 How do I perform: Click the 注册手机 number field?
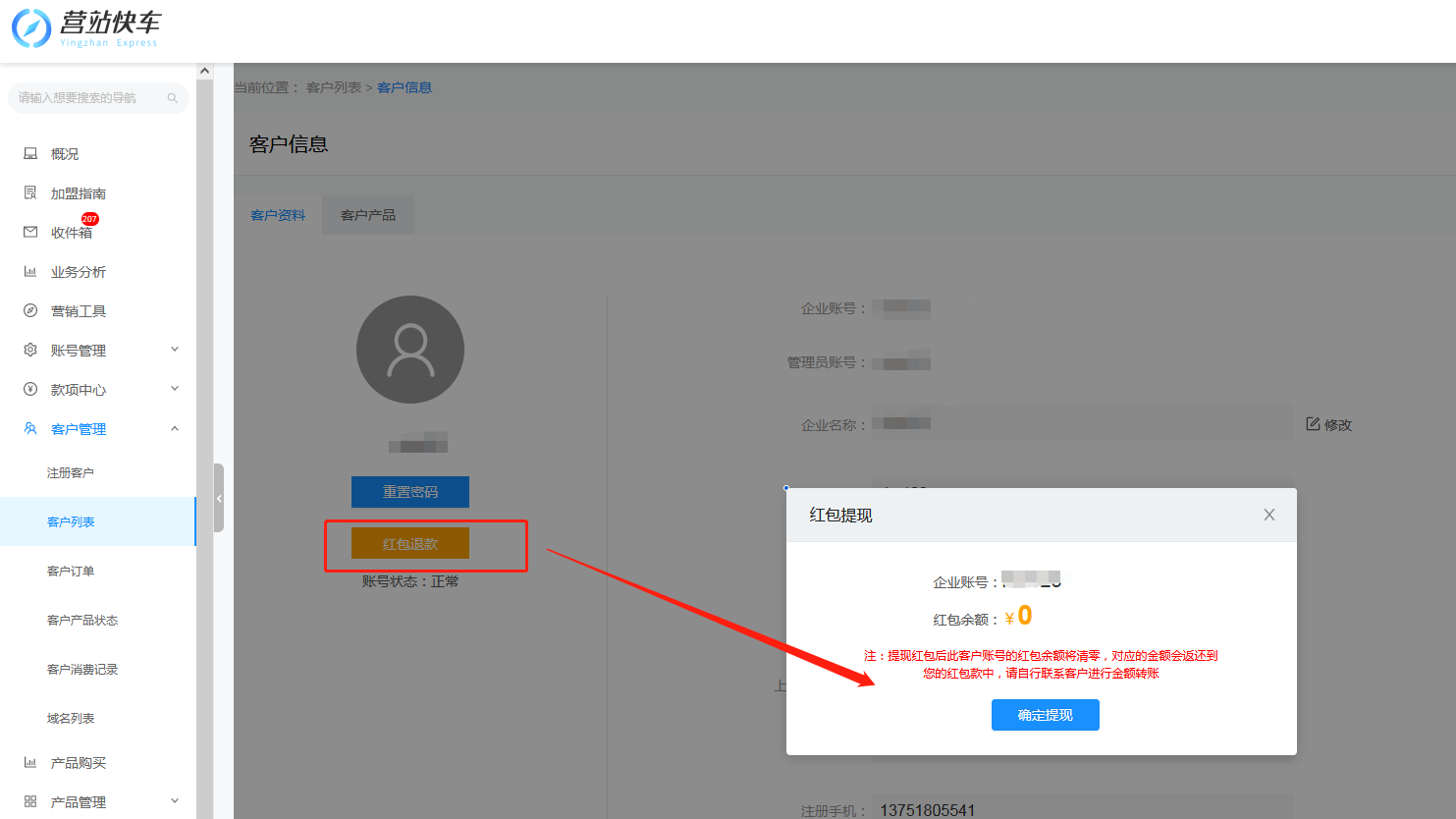1082,810
